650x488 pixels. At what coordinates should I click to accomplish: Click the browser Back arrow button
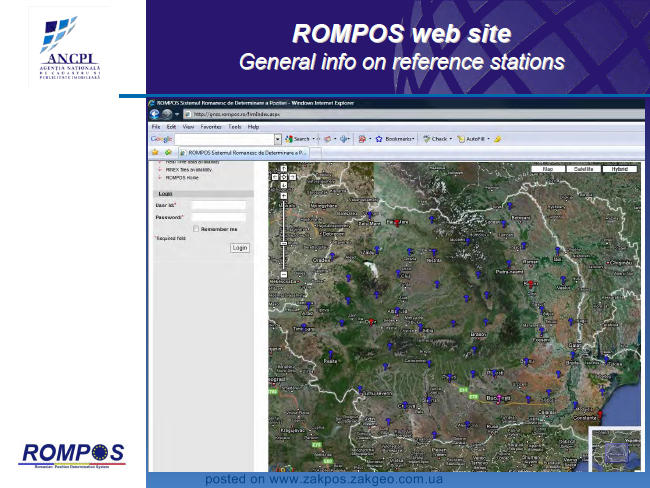tap(155, 114)
